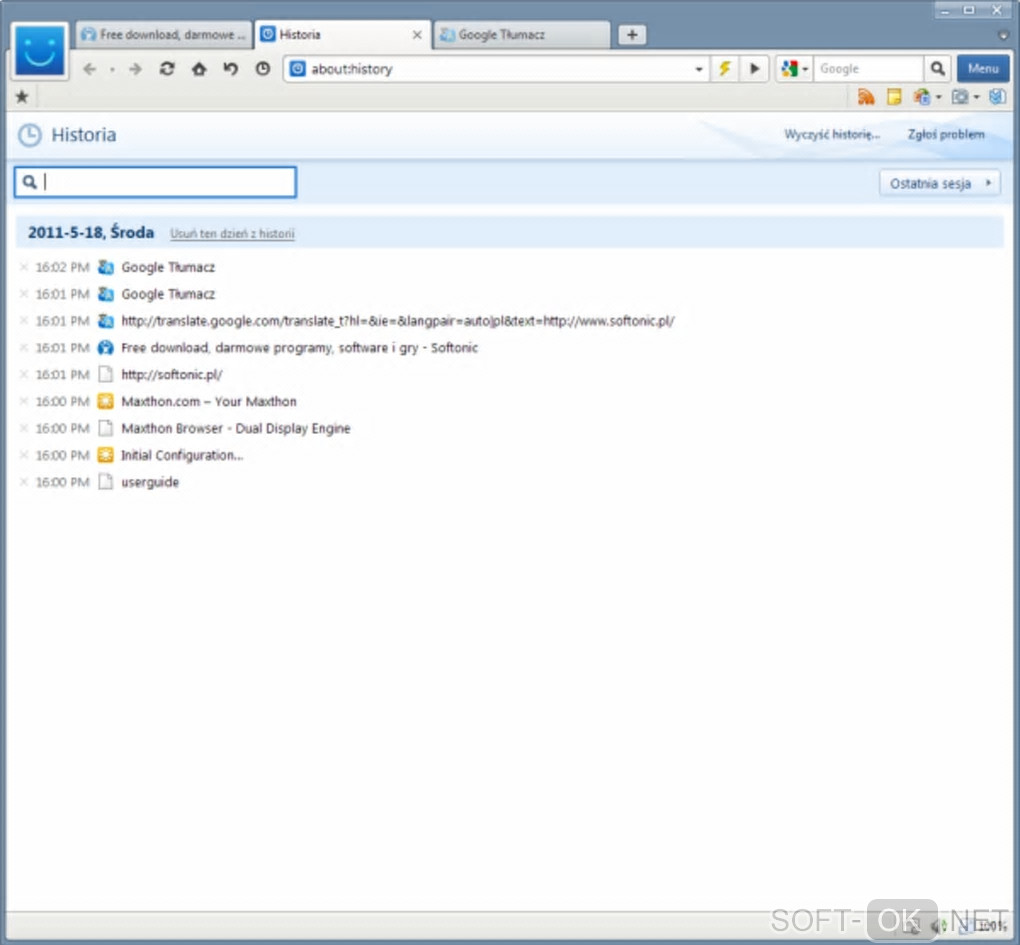Expand the screen capture dropdown arrow
Image resolution: width=1020 pixels, height=945 pixels.
point(976,98)
